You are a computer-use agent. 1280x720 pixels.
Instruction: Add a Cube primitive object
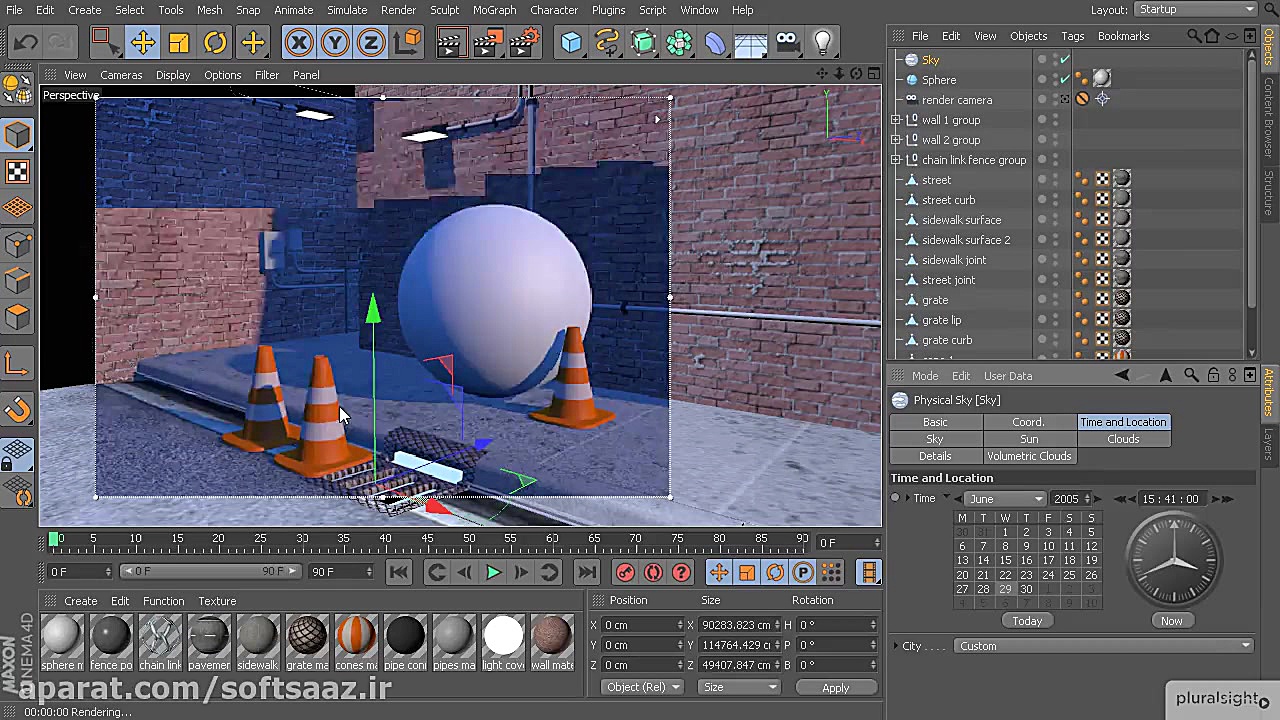[571, 42]
